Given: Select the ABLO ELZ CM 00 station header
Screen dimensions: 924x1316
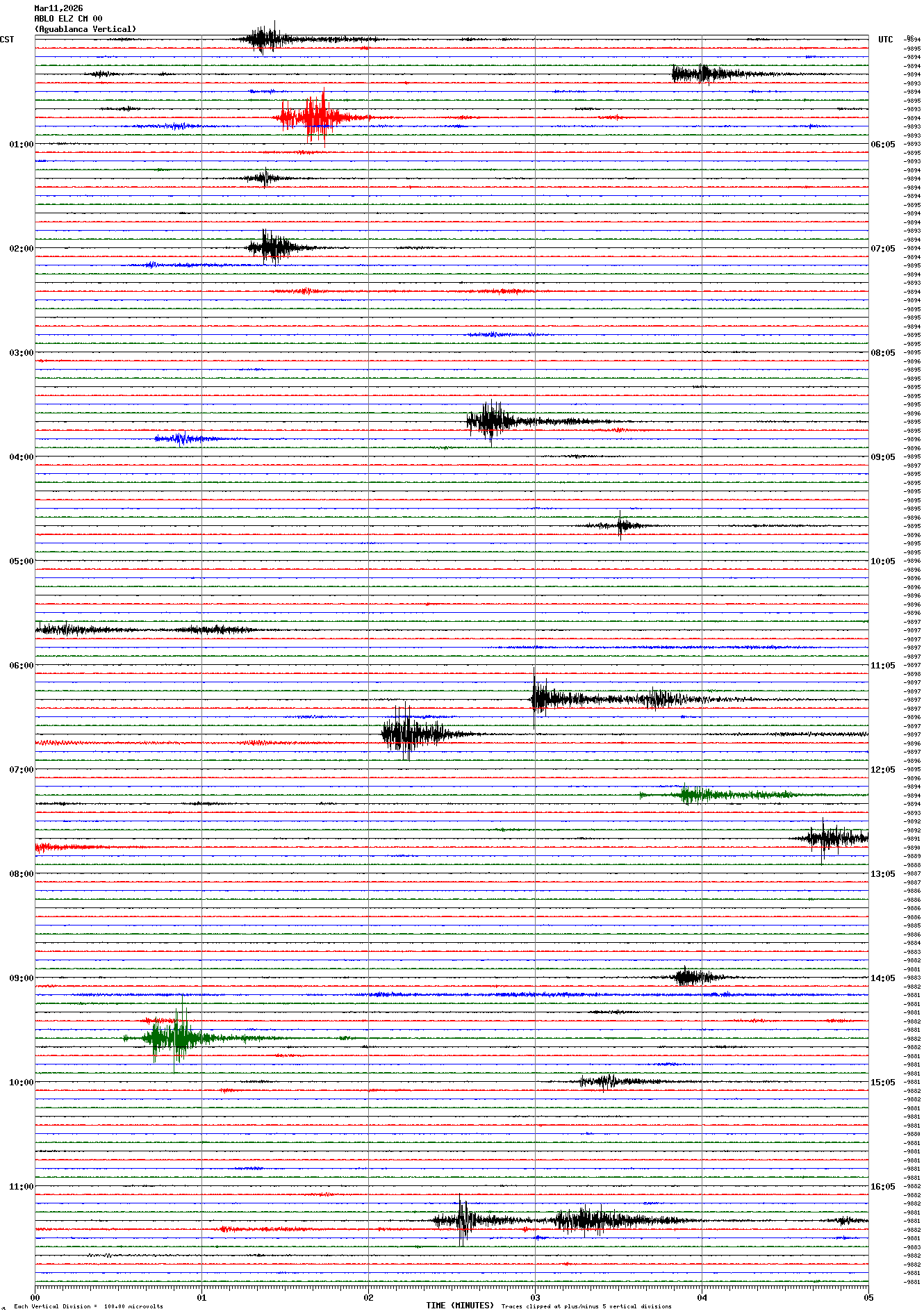Looking at the screenshot, I should pyautogui.click(x=68, y=19).
